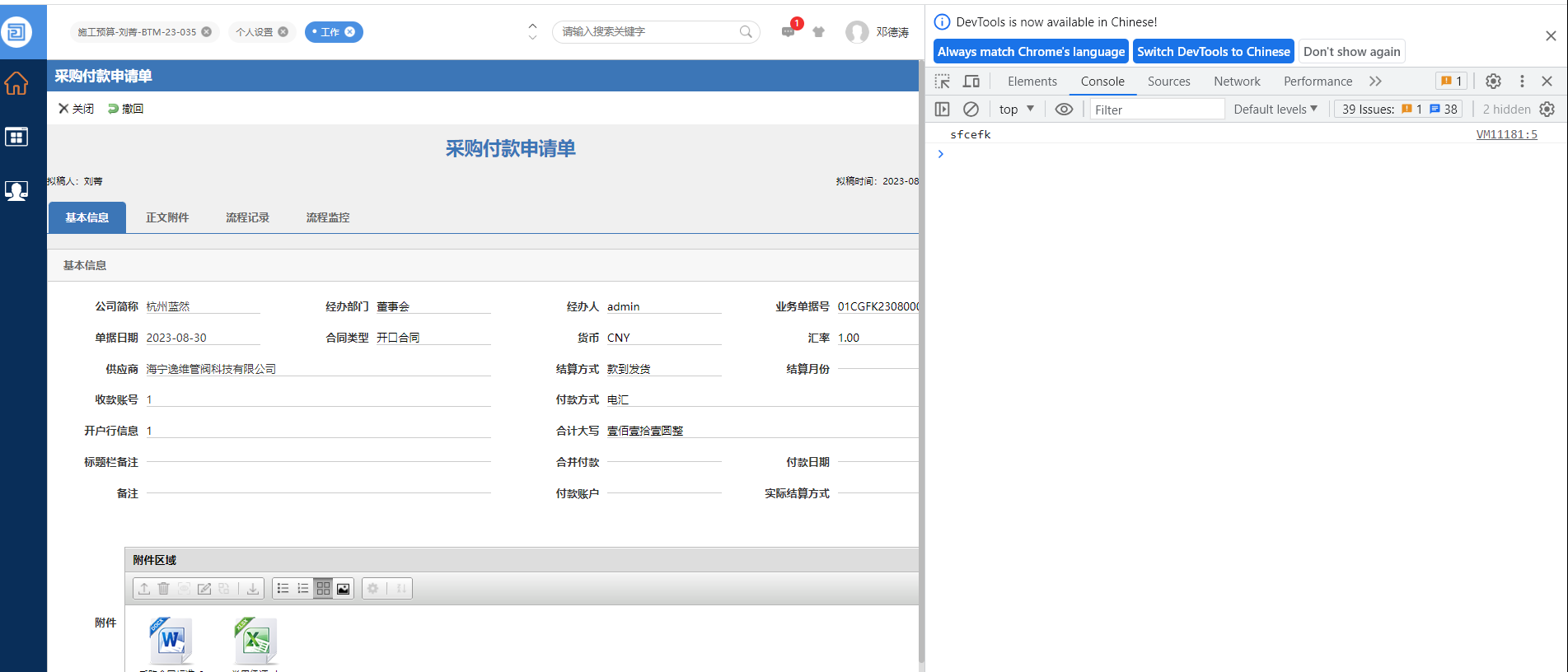Open the top JavaScript context dropdown

1016,110
